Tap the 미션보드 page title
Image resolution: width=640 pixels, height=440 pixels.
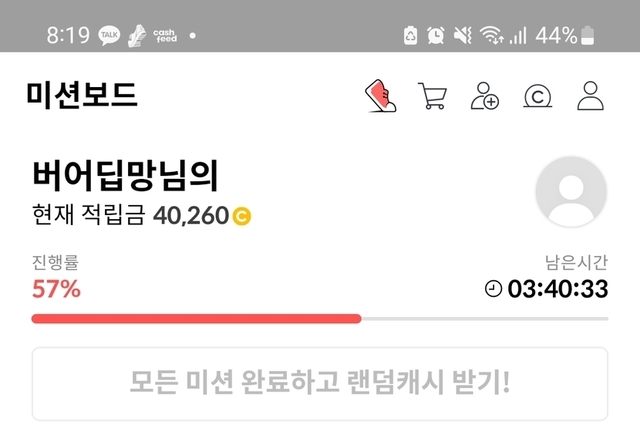coord(82,95)
